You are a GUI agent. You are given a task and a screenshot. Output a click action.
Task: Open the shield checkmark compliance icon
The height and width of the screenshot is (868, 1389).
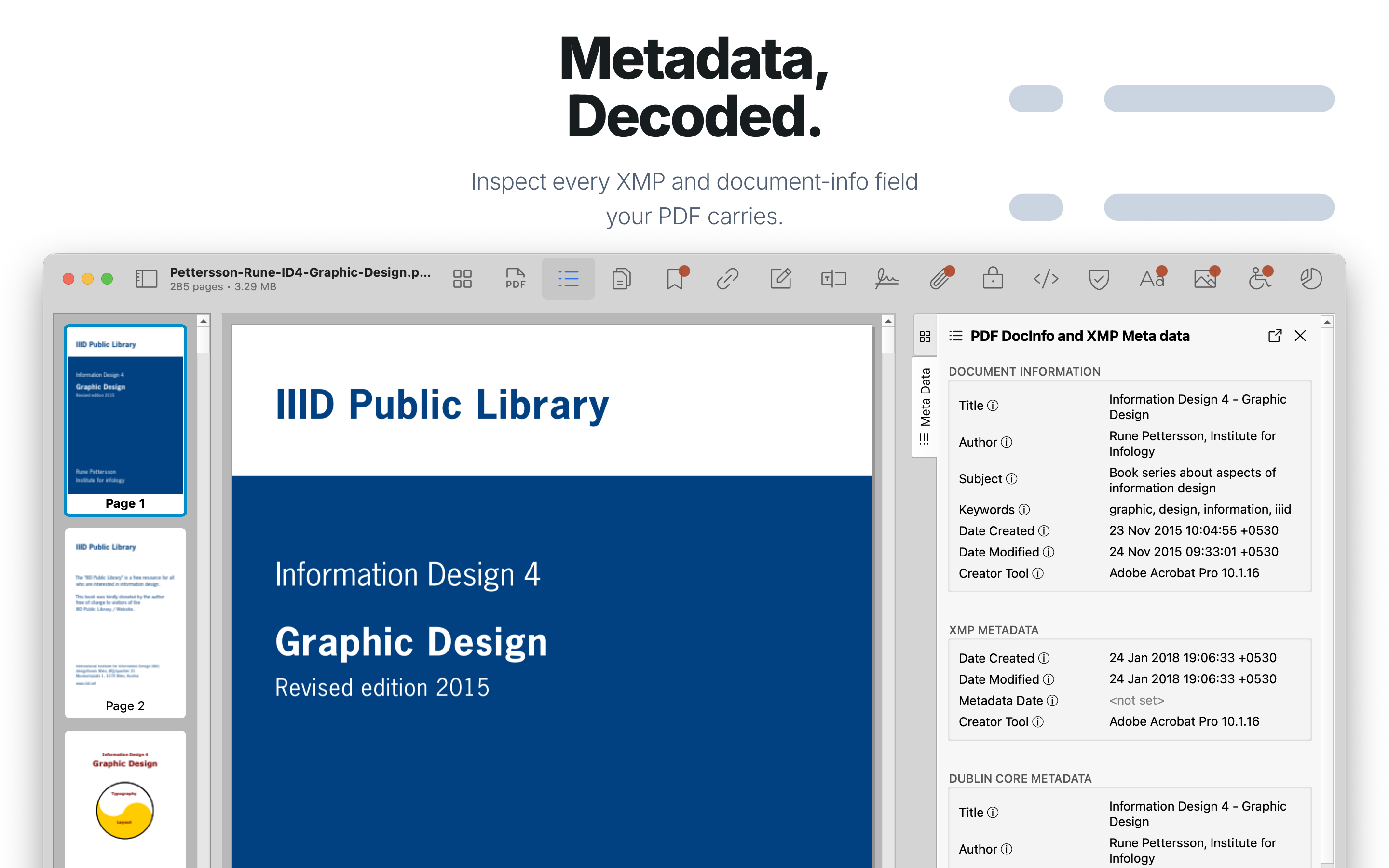(x=1099, y=279)
